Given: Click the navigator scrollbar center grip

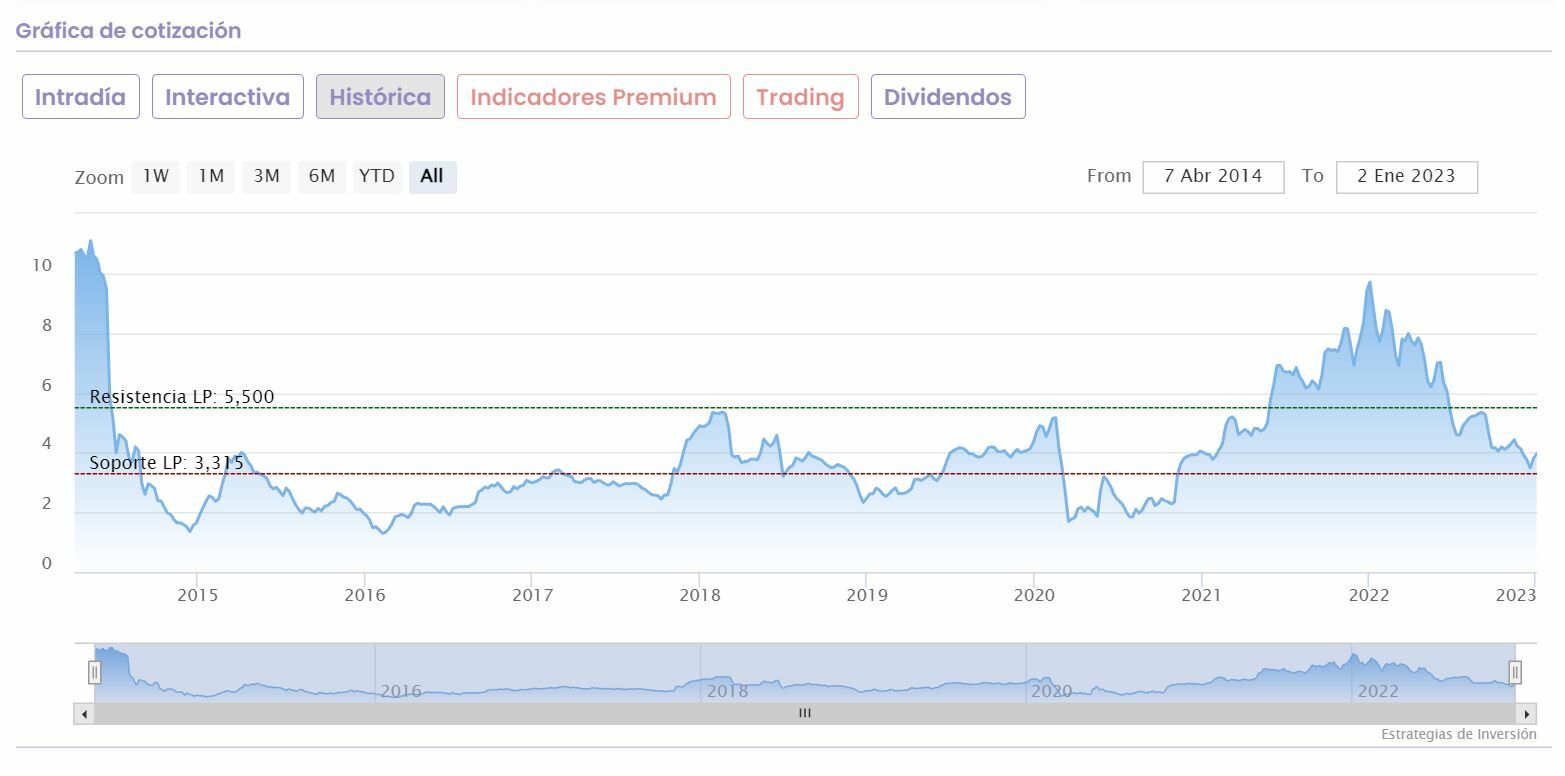Looking at the screenshot, I should pyautogui.click(x=805, y=714).
